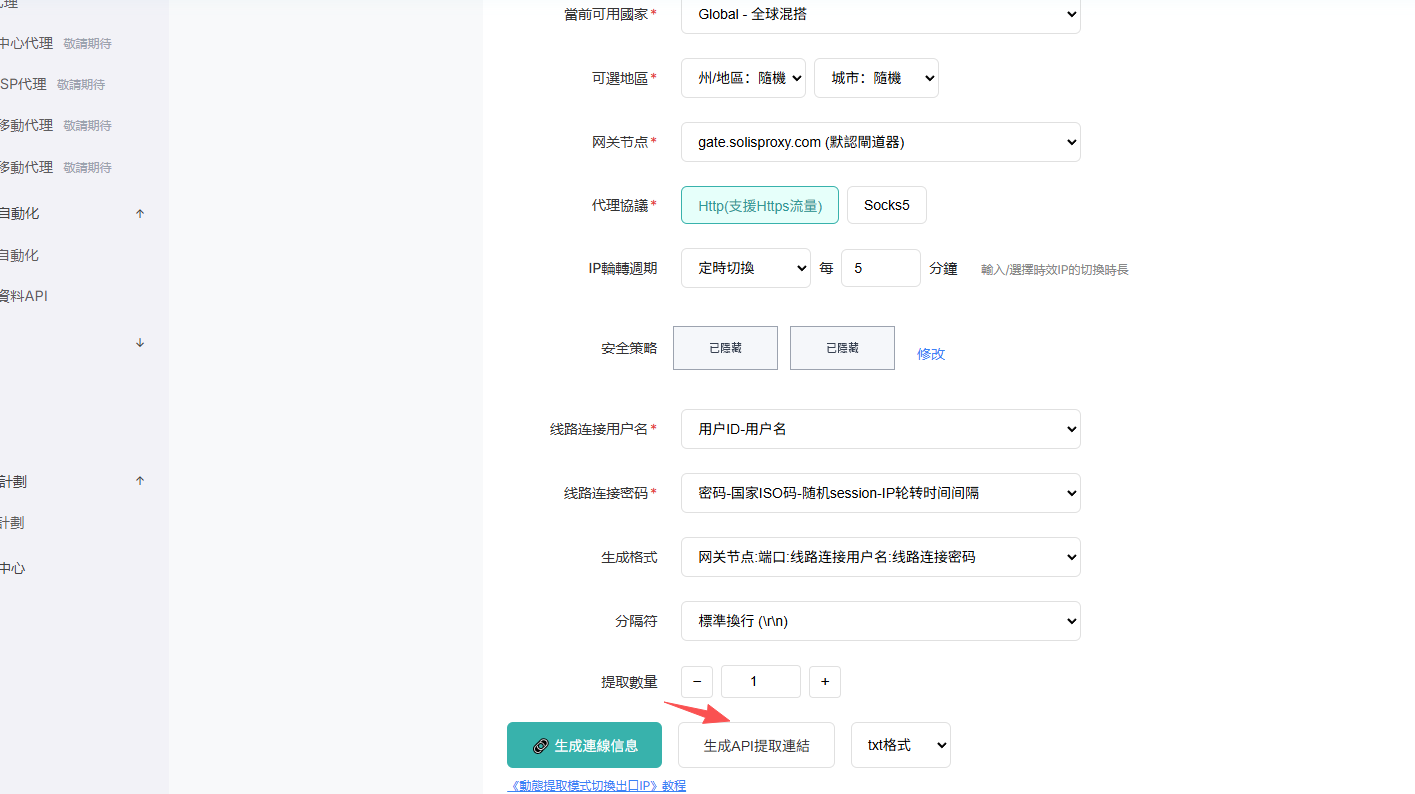Viewport: 1415px width, 794px height.
Task: Open the 线路连接密码 password format dropdown
Action: (880, 493)
